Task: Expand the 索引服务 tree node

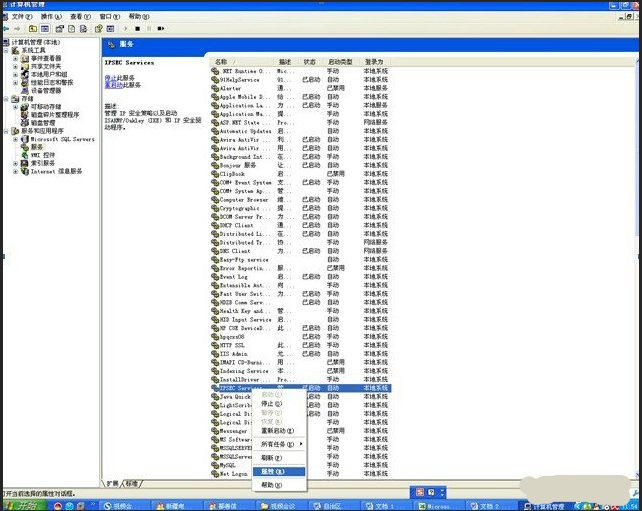Action: pyautogui.click(x=16, y=163)
